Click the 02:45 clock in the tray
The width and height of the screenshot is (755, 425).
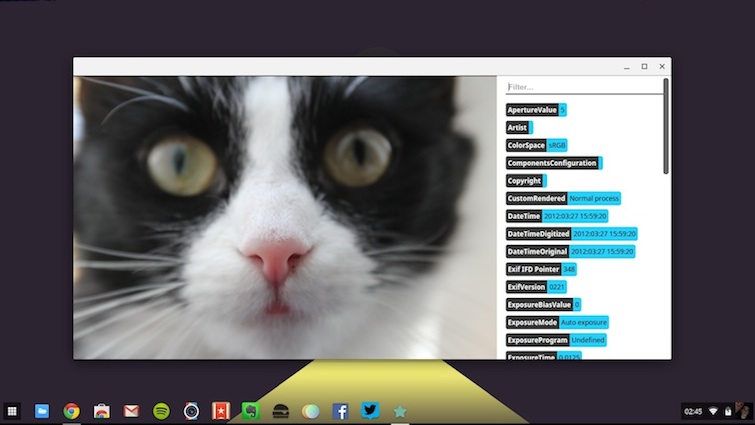693,412
